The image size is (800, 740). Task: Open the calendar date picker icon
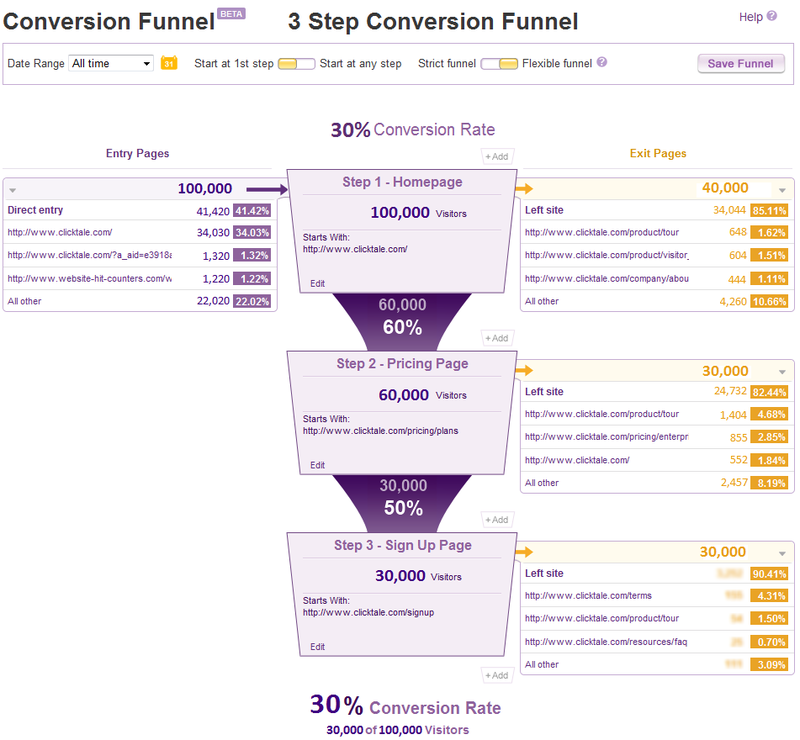point(169,63)
